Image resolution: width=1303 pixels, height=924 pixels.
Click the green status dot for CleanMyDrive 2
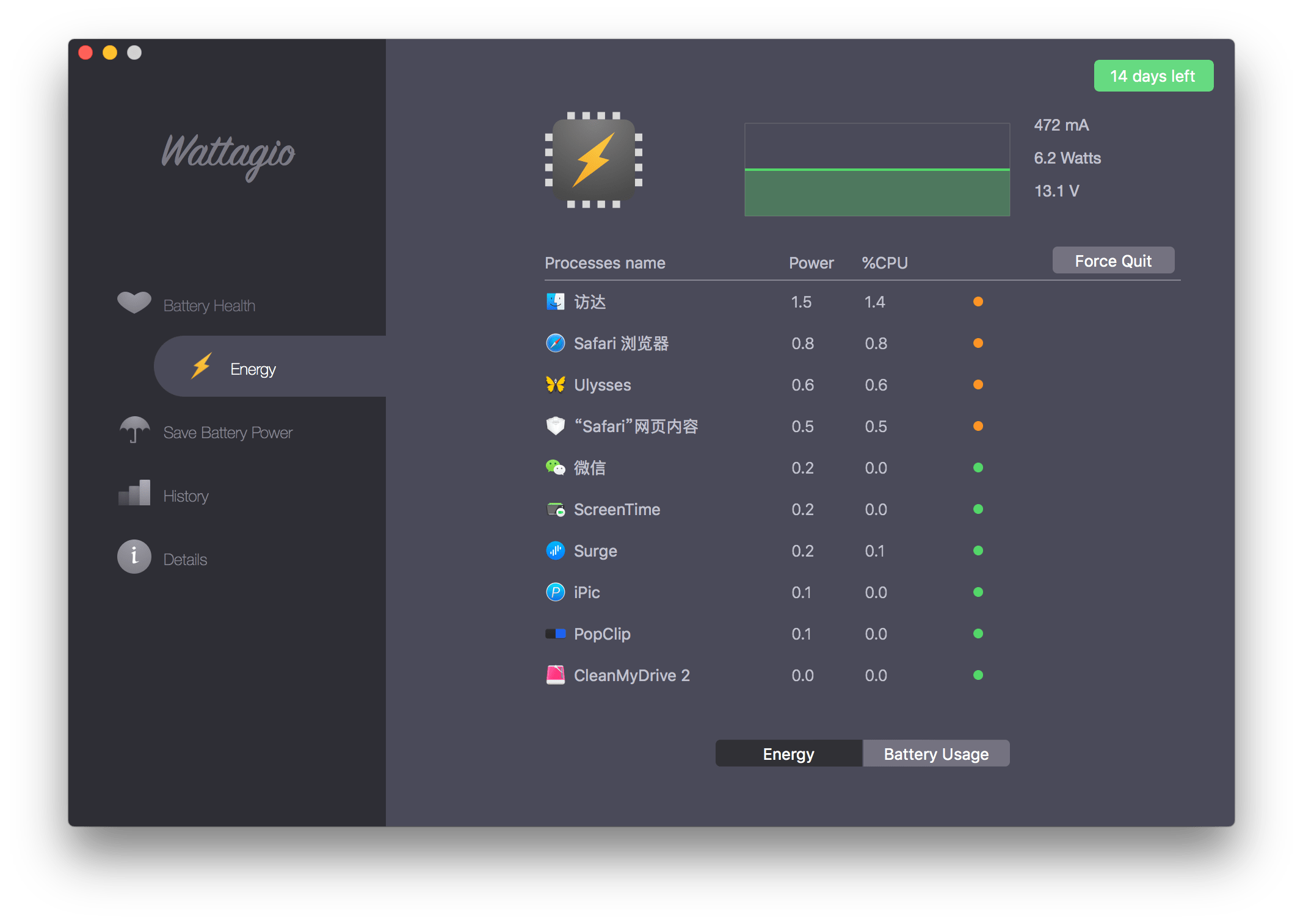point(978,675)
